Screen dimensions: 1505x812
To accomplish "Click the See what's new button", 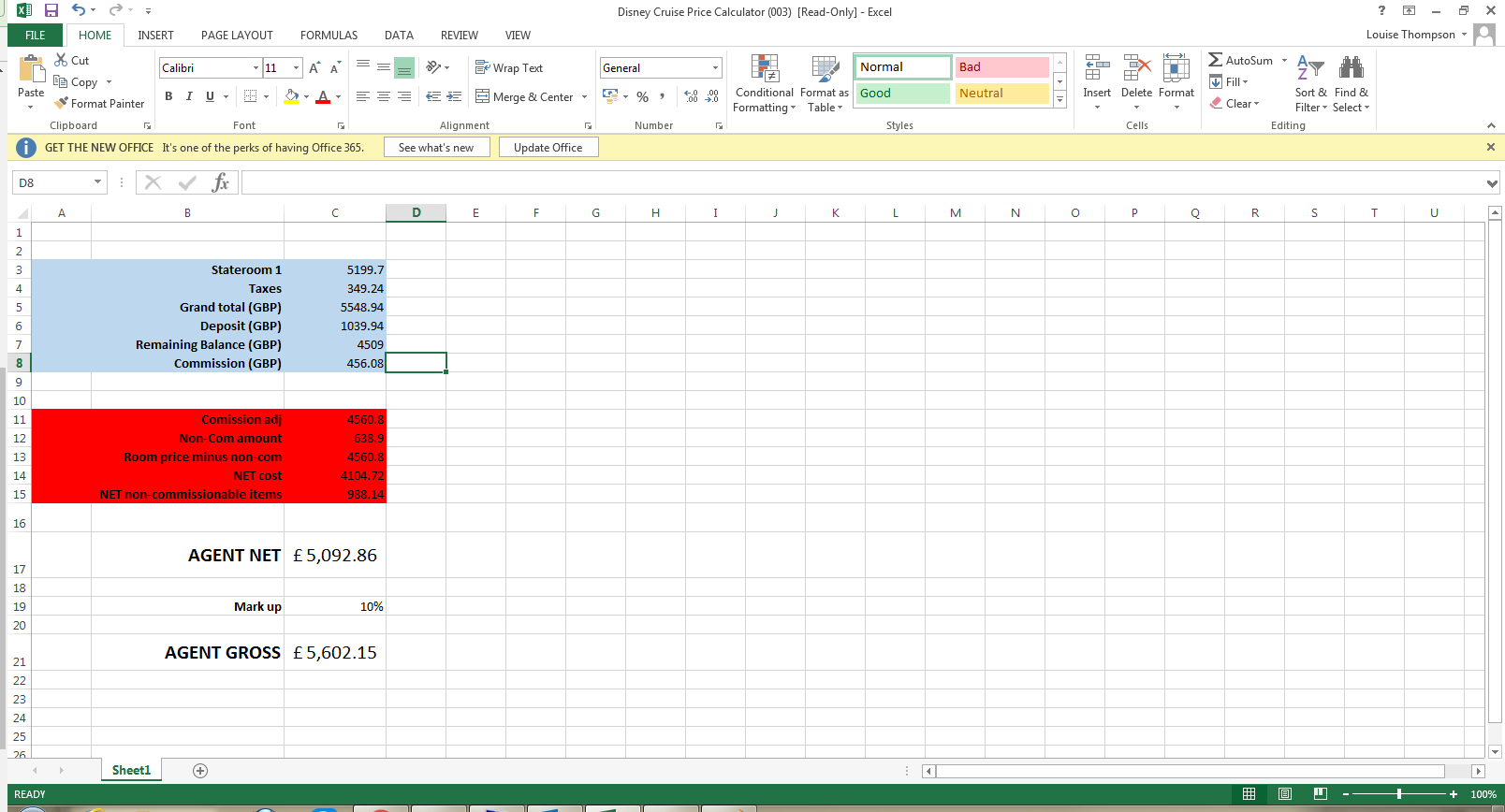I will coord(436,147).
